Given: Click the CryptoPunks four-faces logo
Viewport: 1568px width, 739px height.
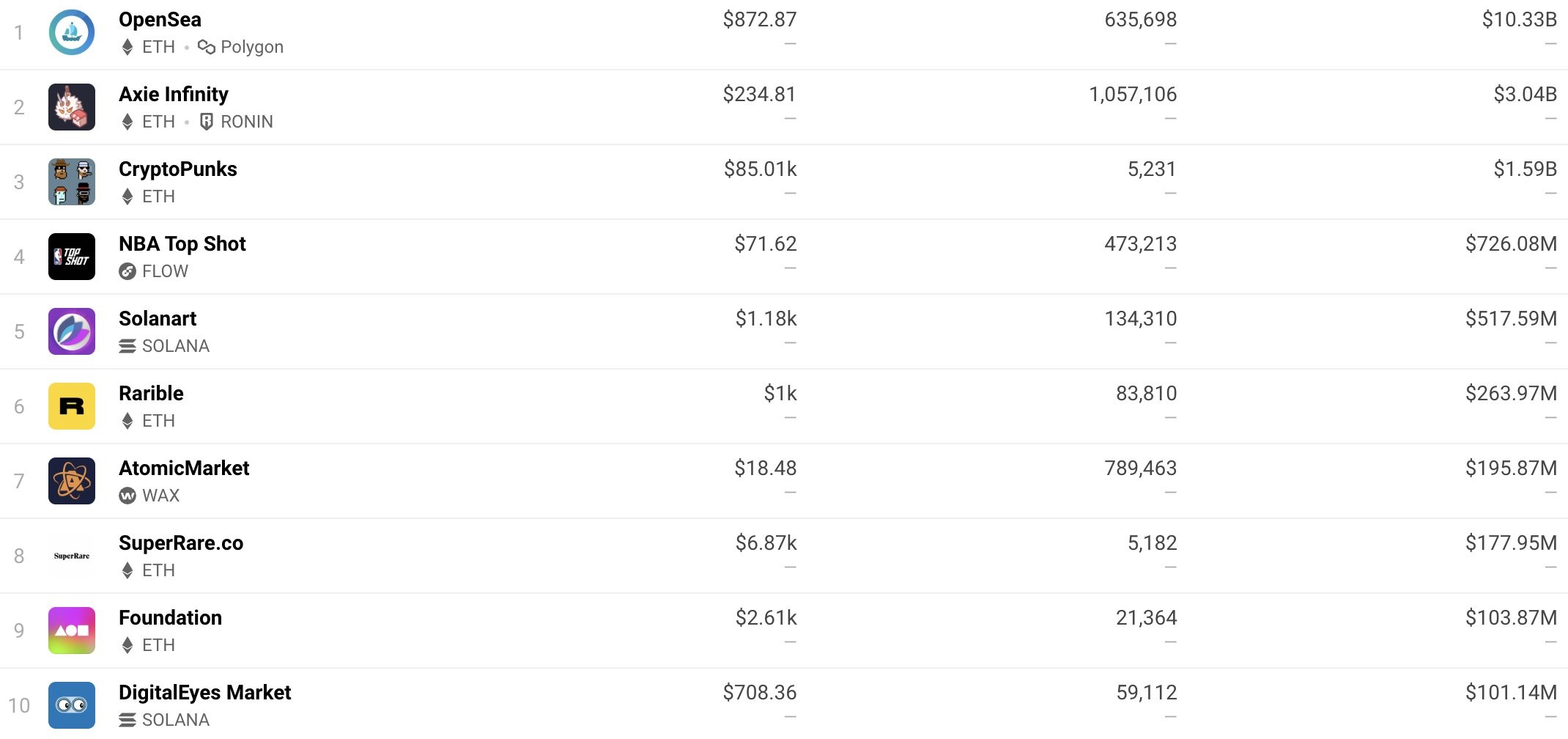Looking at the screenshot, I should pyautogui.click(x=72, y=182).
